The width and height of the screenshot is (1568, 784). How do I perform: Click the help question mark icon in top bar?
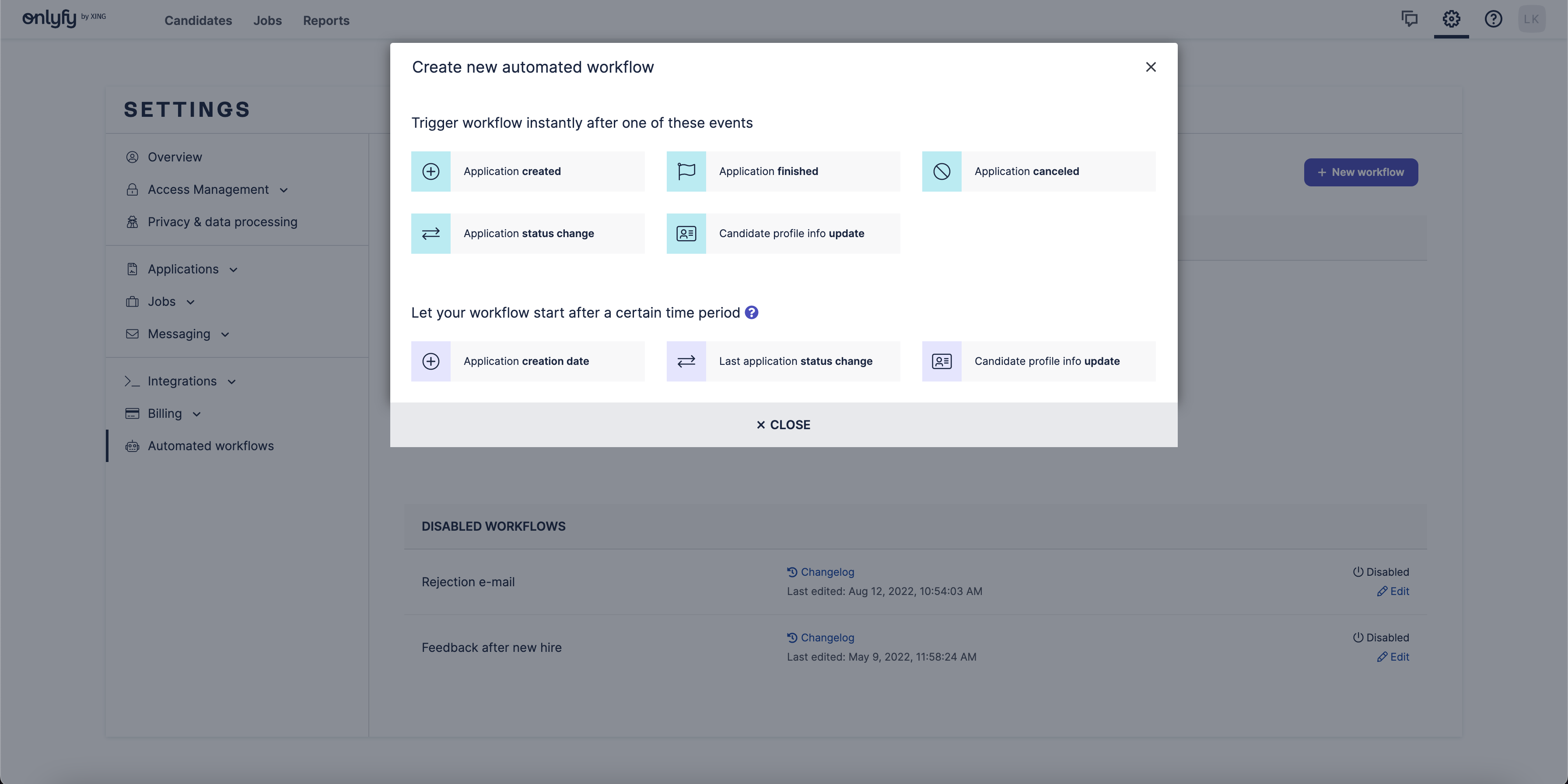[x=1493, y=19]
